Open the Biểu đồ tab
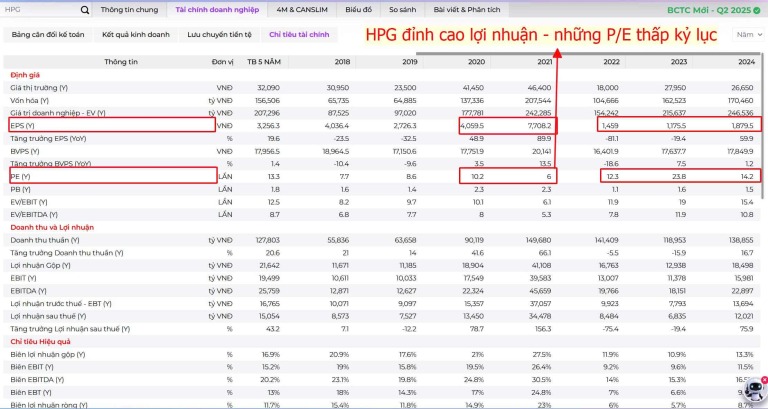This screenshot has height=409, width=768. pyautogui.click(x=359, y=10)
